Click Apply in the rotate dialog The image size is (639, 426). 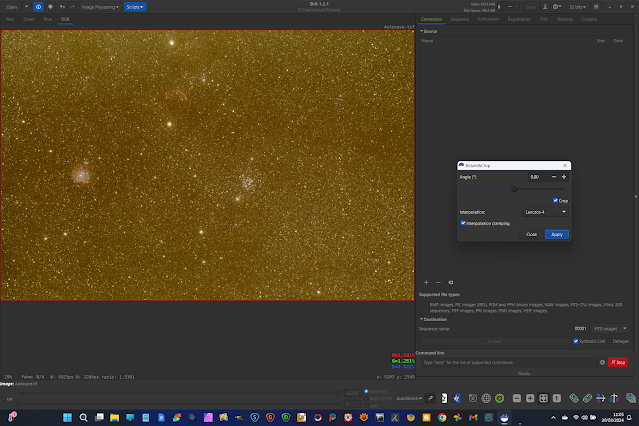pos(557,234)
